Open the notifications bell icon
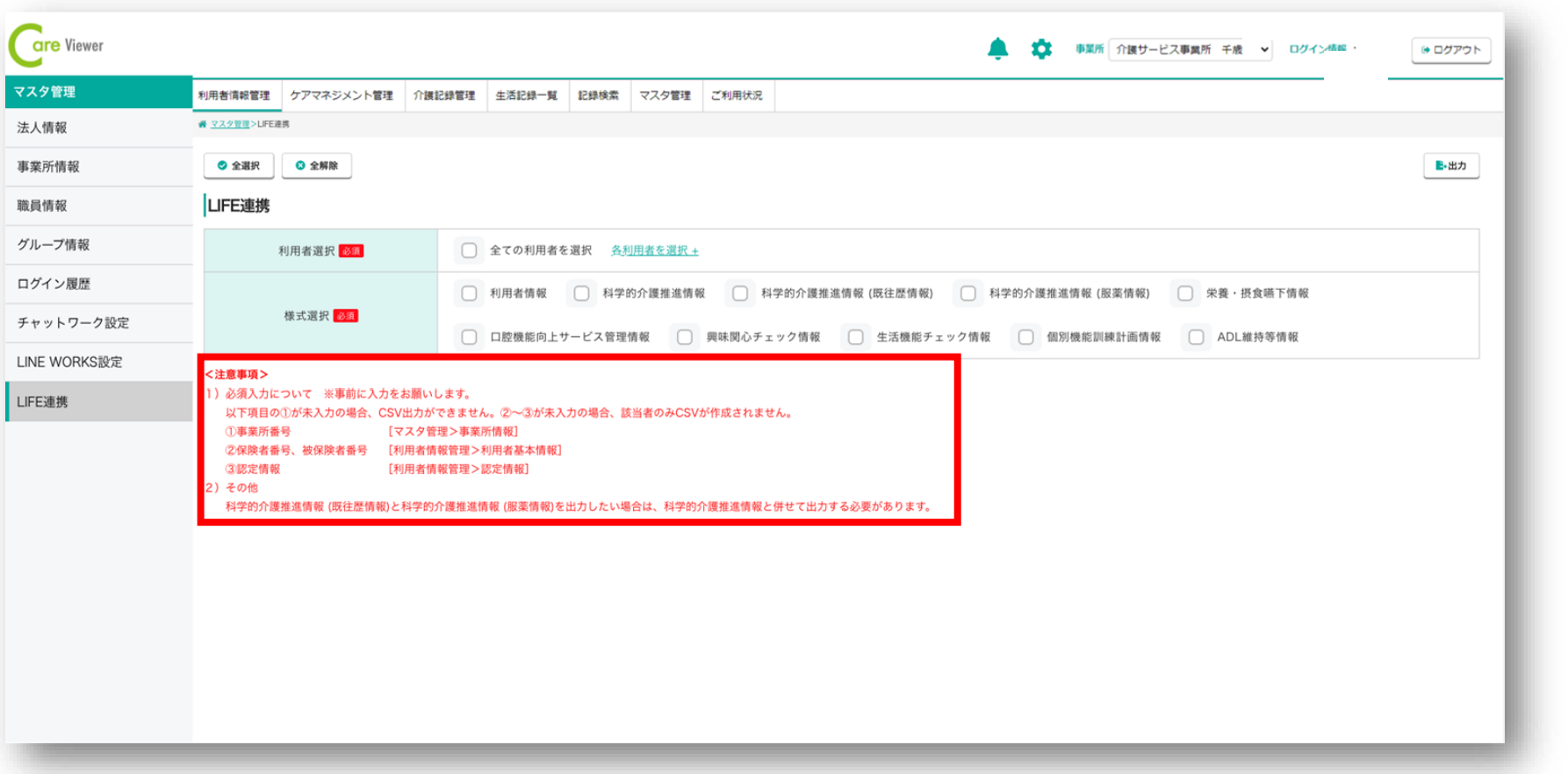This screenshot has height=774, width=1568. [x=997, y=49]
